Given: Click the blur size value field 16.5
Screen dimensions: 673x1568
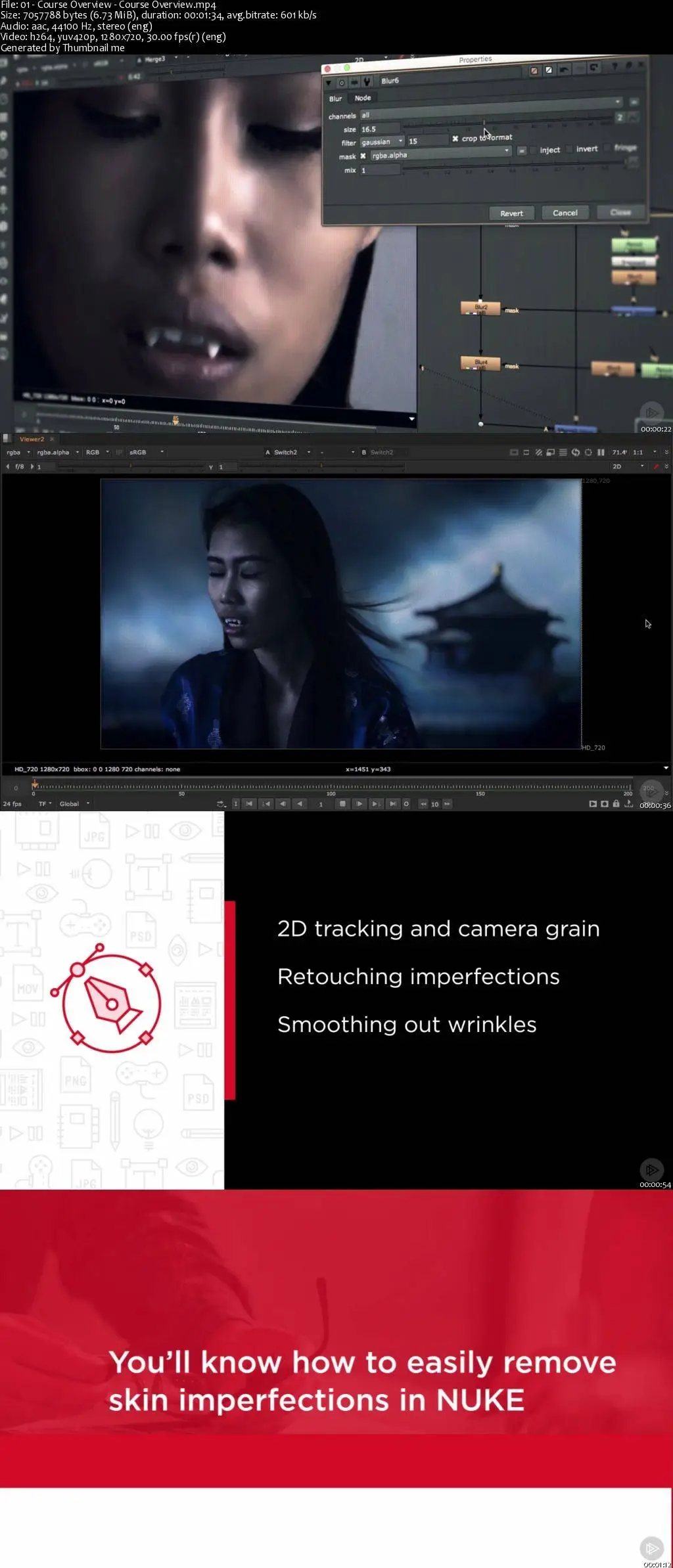Looking at the screenshot, I should pyautogui.click(x=380, y=129).
